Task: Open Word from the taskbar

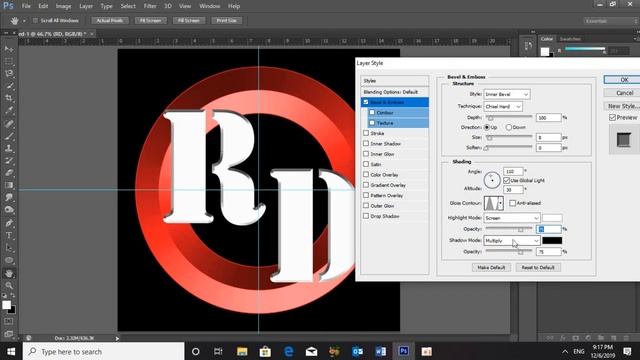Action: click(380, 351)
